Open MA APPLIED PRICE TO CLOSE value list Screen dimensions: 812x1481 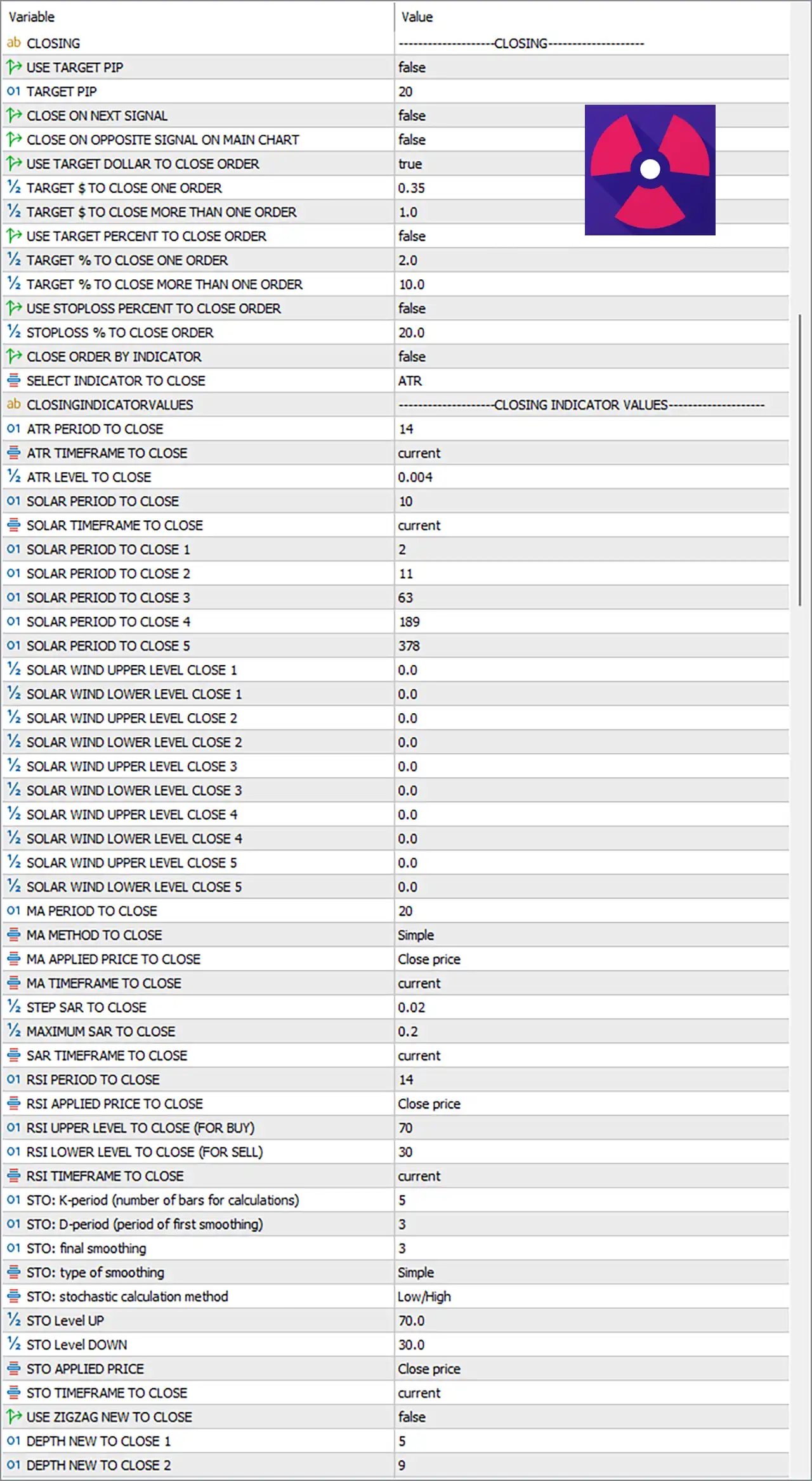(x=591, y=959)
